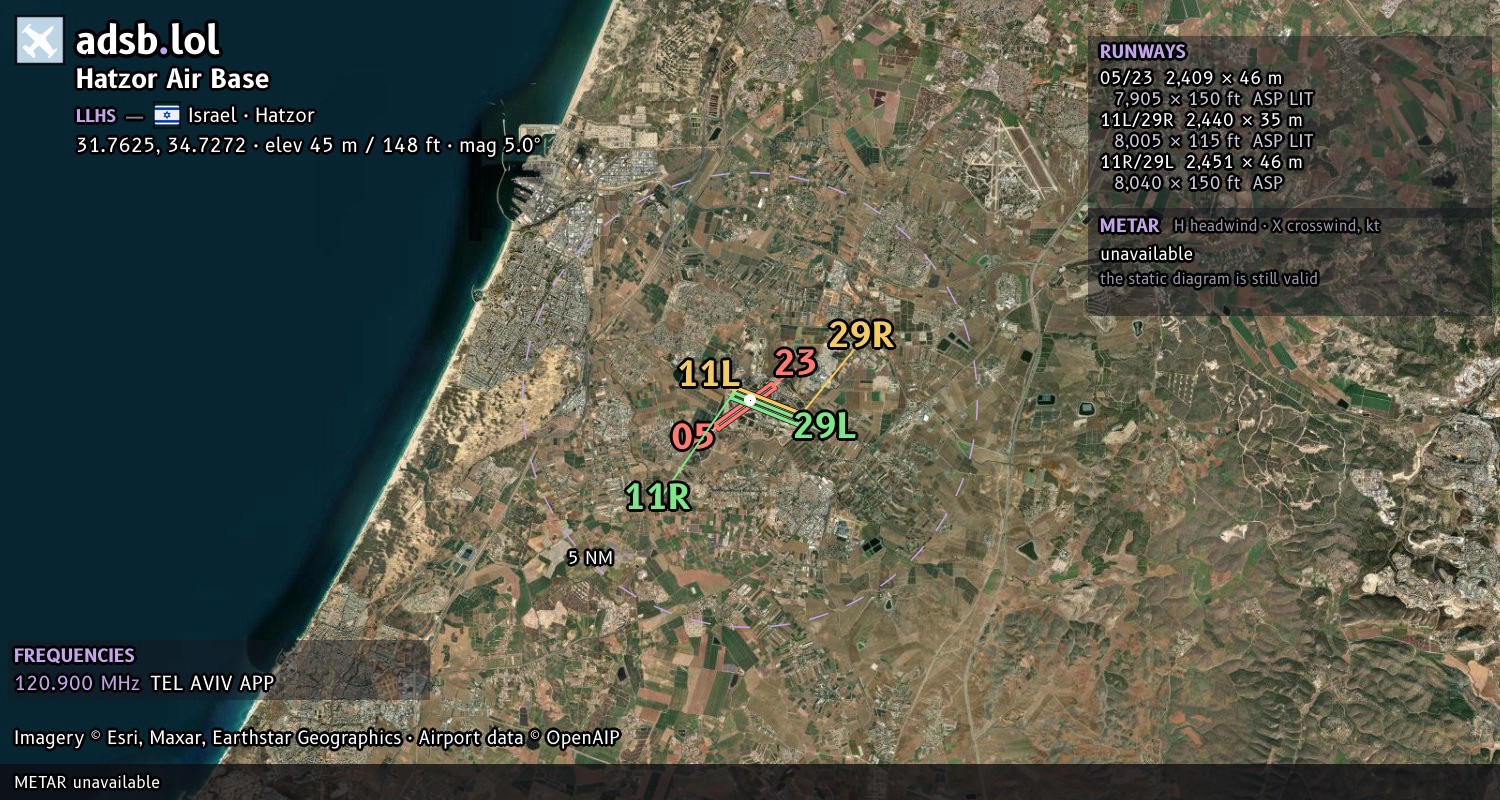Click the 05/23 2,409 × 46 m row
Image resolution: width=1500 pixels, height=800 pixels.
(1190, 77)
